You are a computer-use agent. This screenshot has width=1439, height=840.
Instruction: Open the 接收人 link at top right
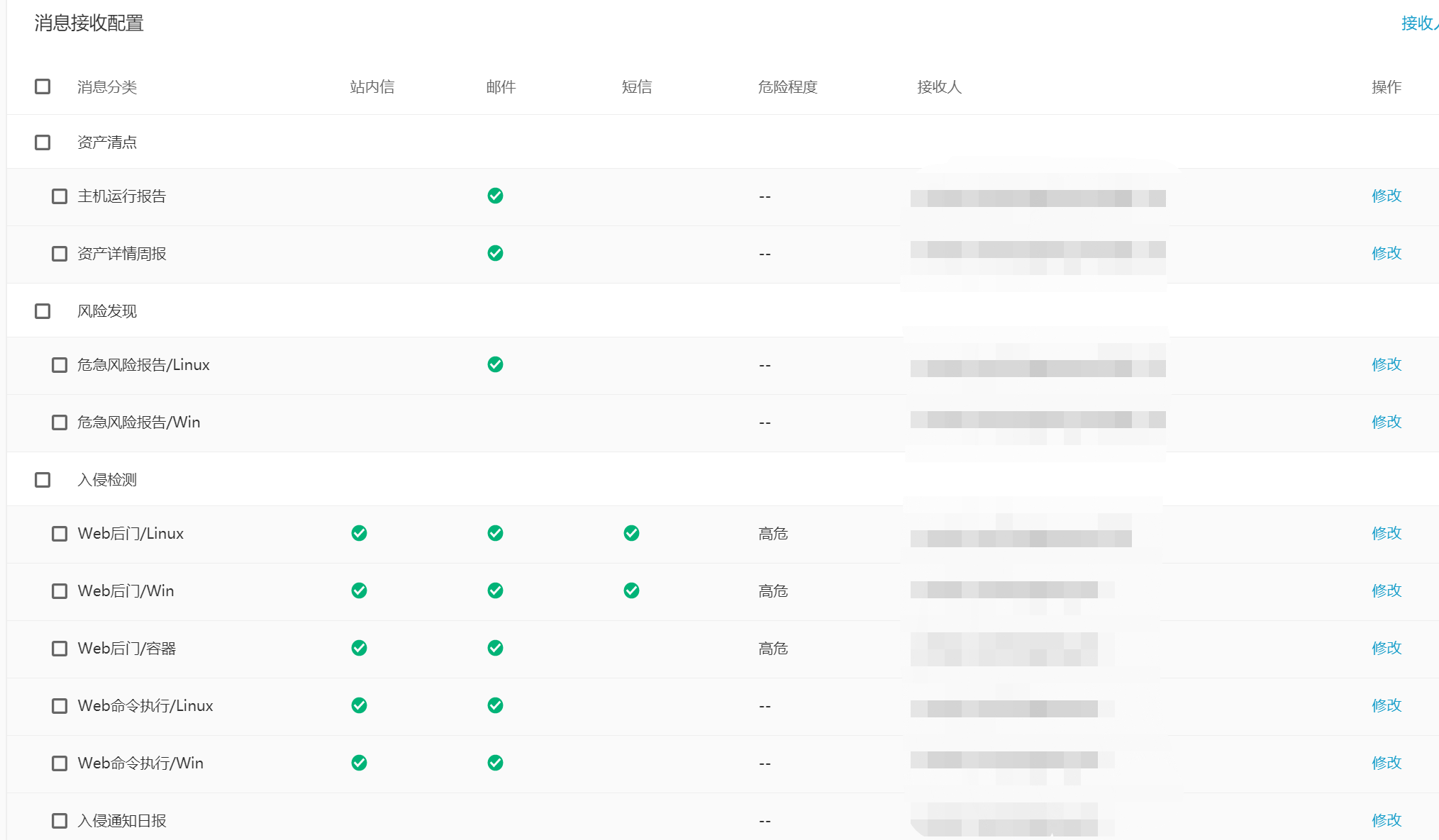(1418, 23)
